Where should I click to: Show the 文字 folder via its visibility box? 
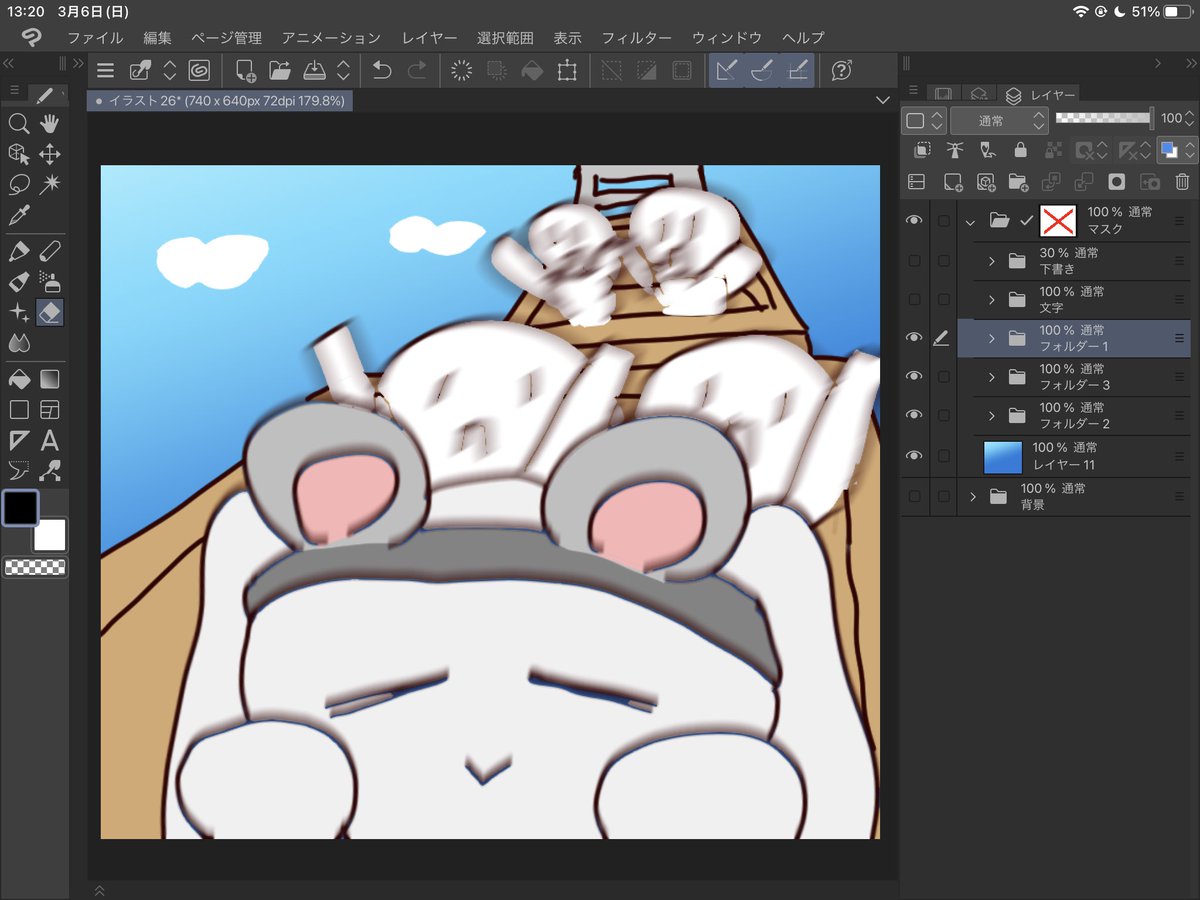click(914, 299)
